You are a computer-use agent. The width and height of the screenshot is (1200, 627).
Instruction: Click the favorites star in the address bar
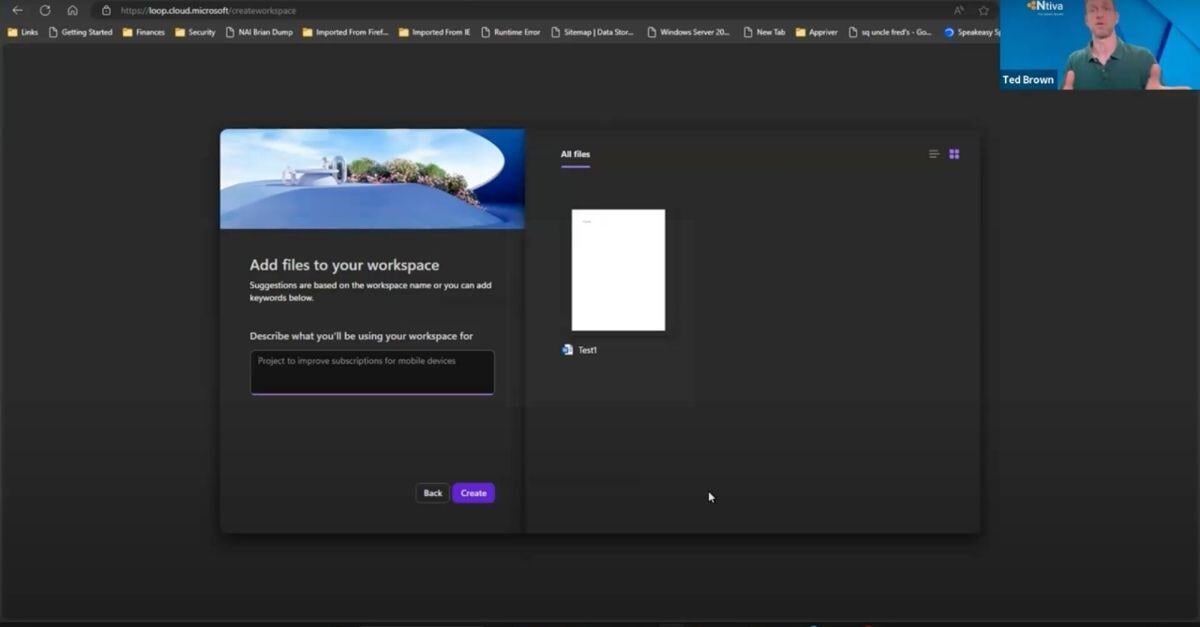[983, 10]
